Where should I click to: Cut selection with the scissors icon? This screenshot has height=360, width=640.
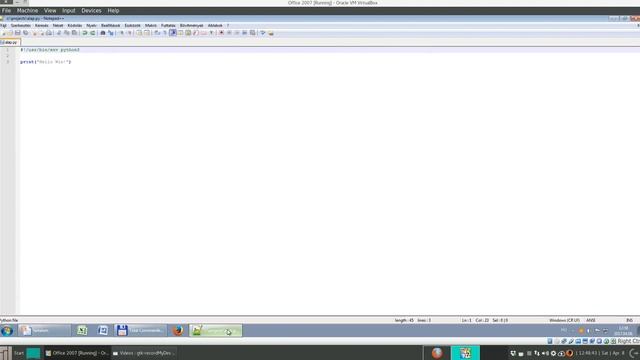(x=58, y=33)
